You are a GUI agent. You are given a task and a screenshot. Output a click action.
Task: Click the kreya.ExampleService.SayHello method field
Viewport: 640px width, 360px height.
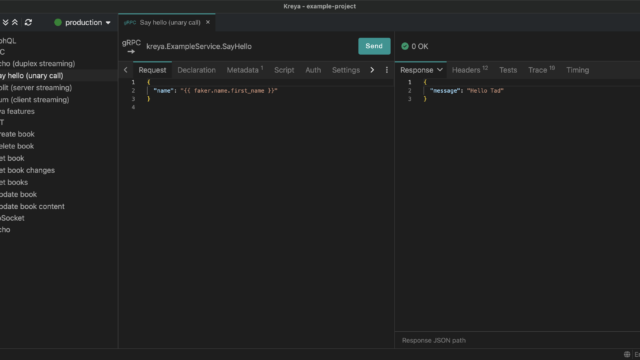tap(199, 47)
